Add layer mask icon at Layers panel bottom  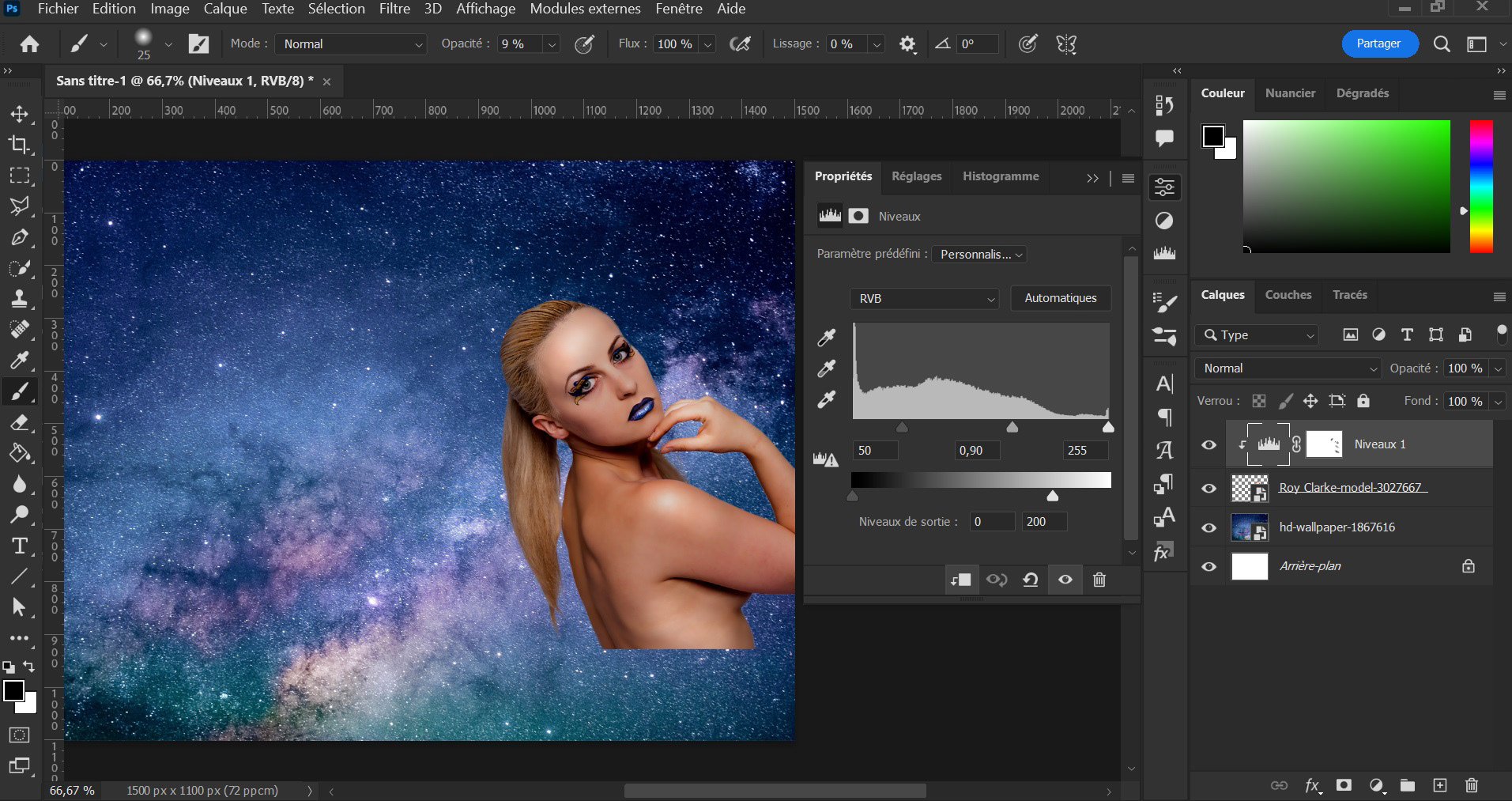click(1344, 785)
